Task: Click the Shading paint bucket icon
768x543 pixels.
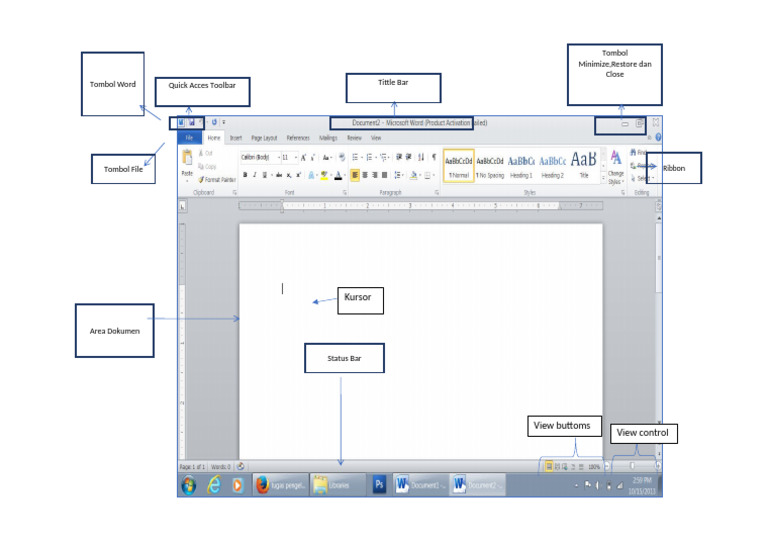Action: tap(413, 175)
